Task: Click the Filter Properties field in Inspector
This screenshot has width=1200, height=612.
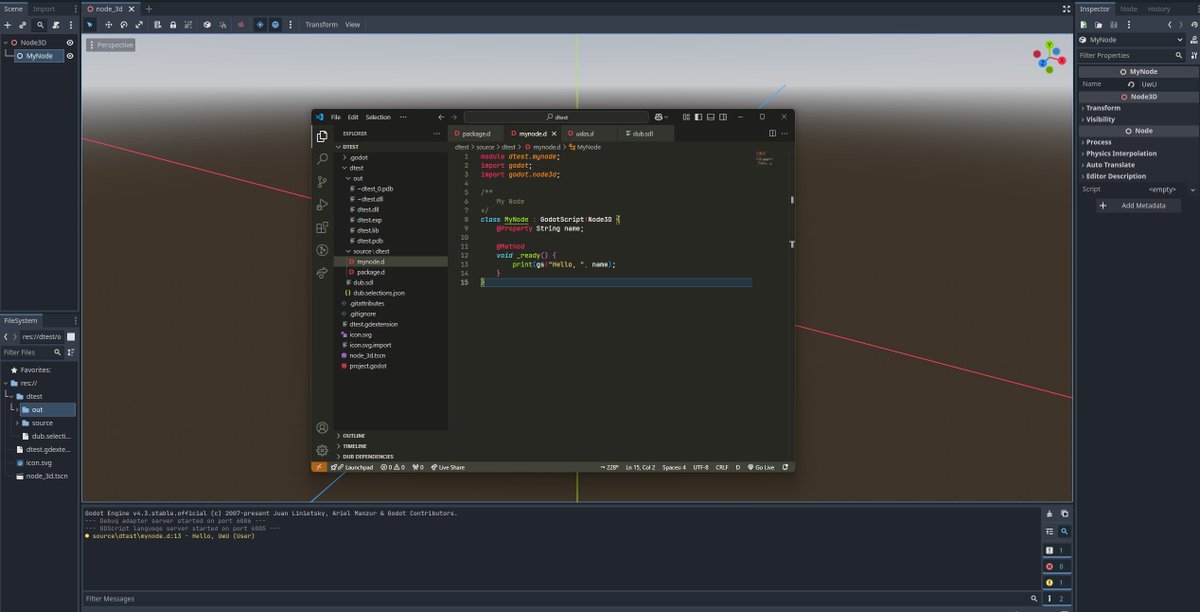Action: coord(1130,55)
